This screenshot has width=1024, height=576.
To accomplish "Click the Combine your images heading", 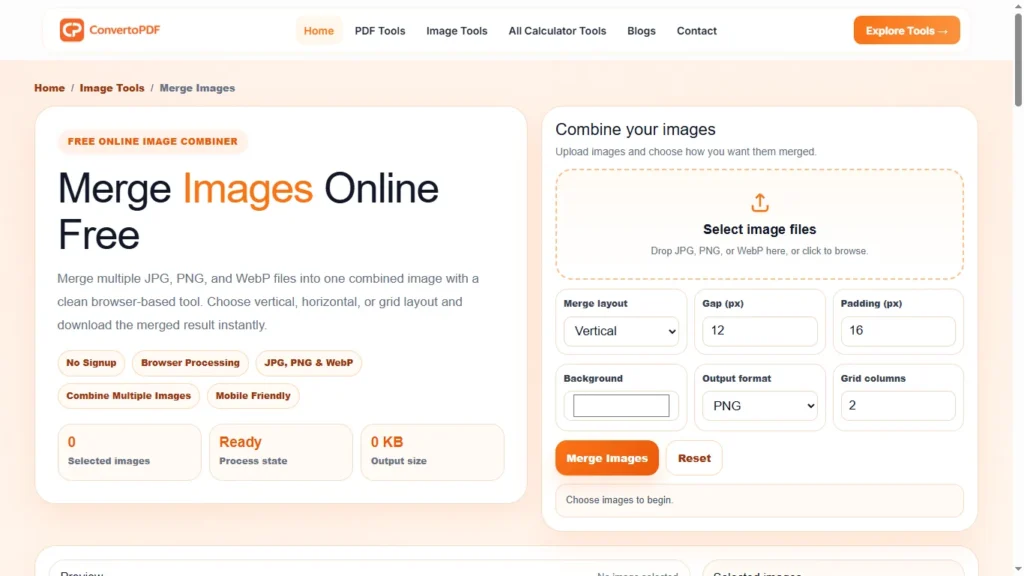I will (635, 129).
